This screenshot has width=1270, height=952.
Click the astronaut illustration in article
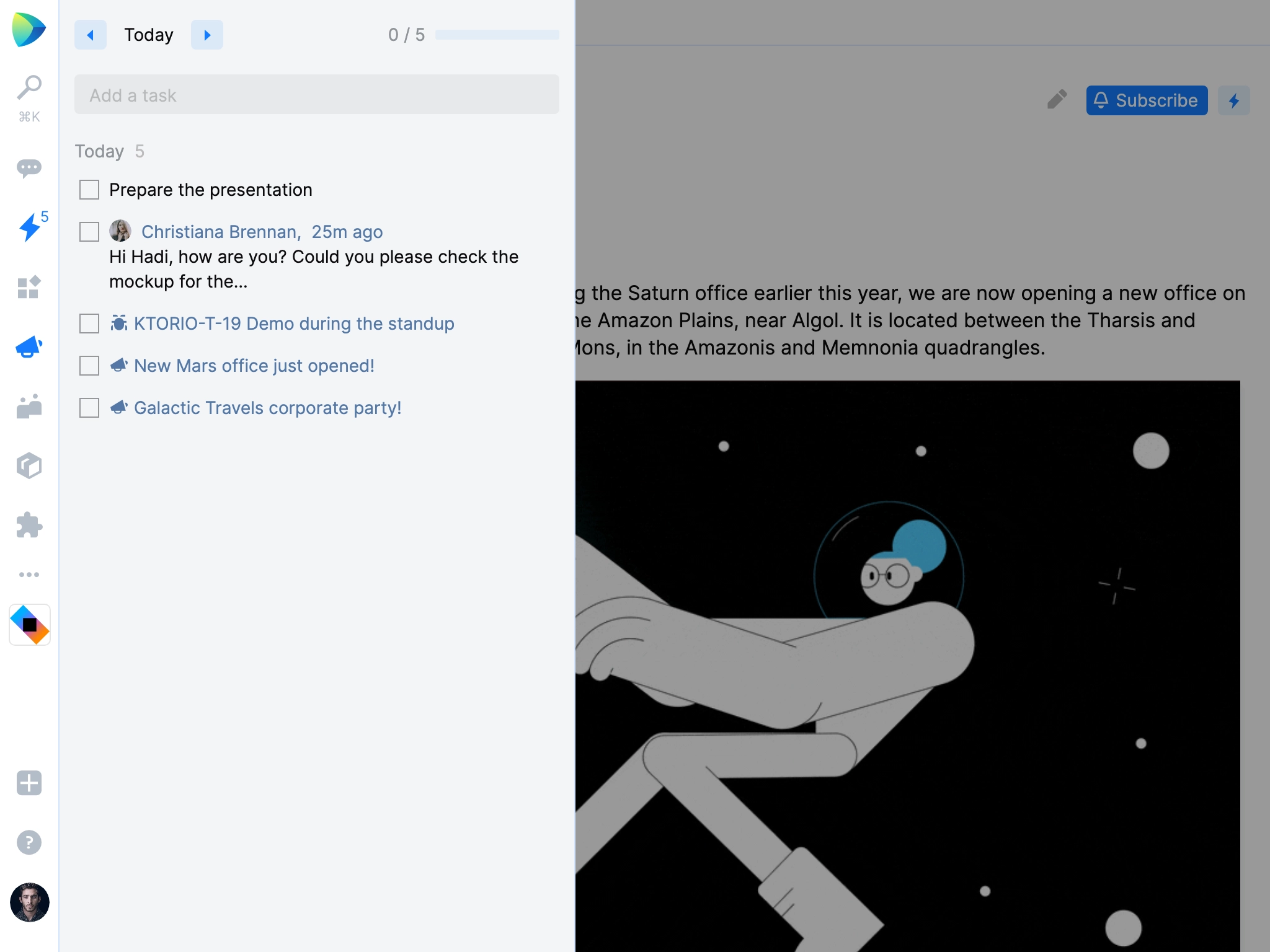coord(908,666)
